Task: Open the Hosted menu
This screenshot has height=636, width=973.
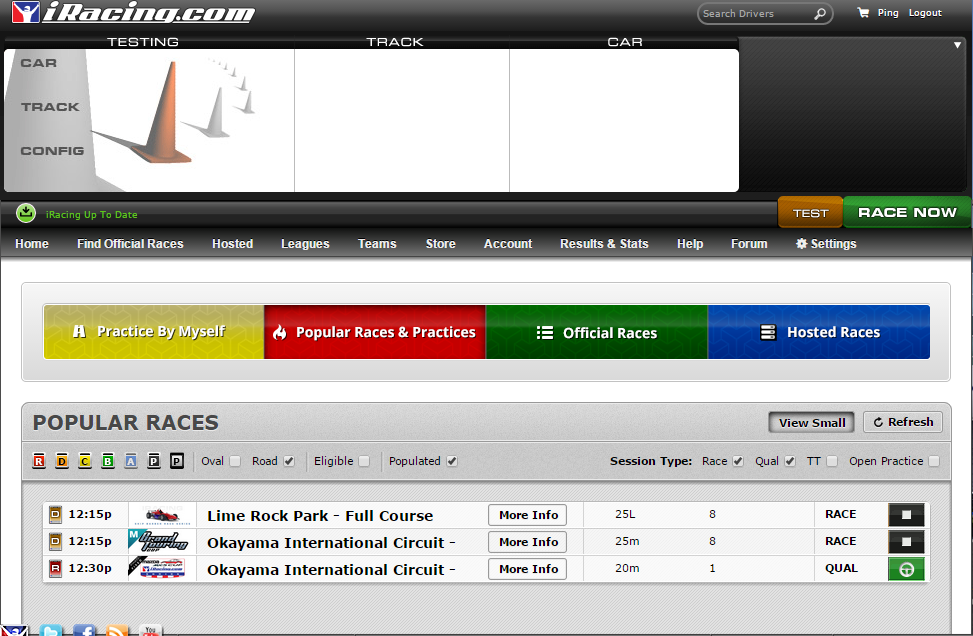Action: 233,244
